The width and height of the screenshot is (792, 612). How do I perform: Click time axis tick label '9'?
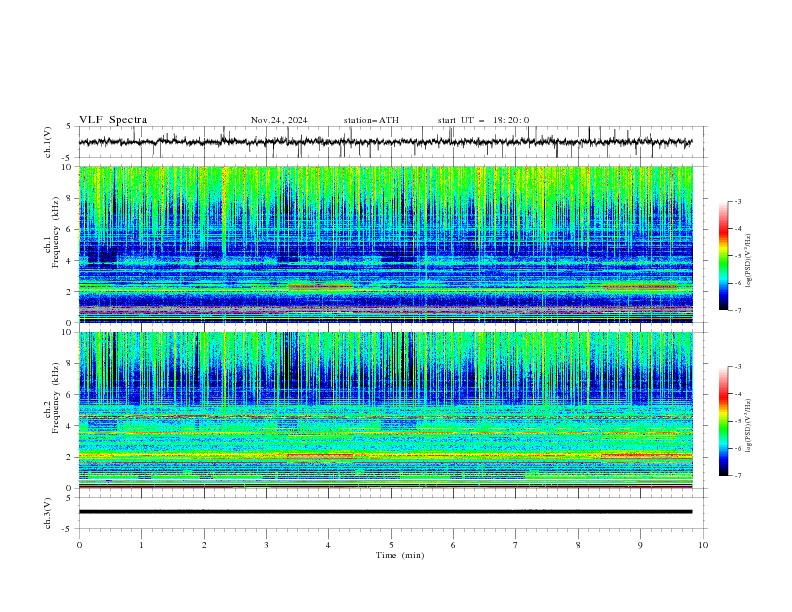(x=640, y=545)
